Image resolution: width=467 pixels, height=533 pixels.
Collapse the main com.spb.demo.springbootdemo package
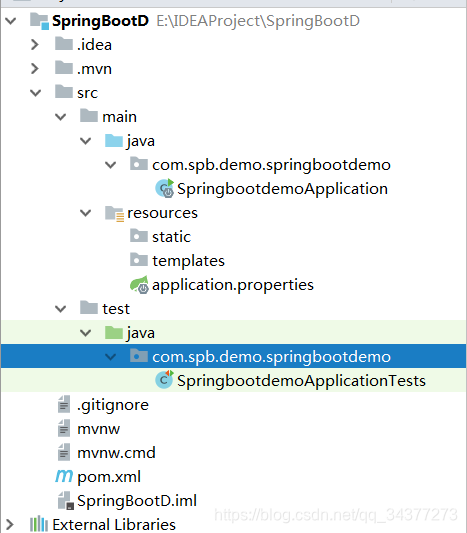(x=110, y=165)
